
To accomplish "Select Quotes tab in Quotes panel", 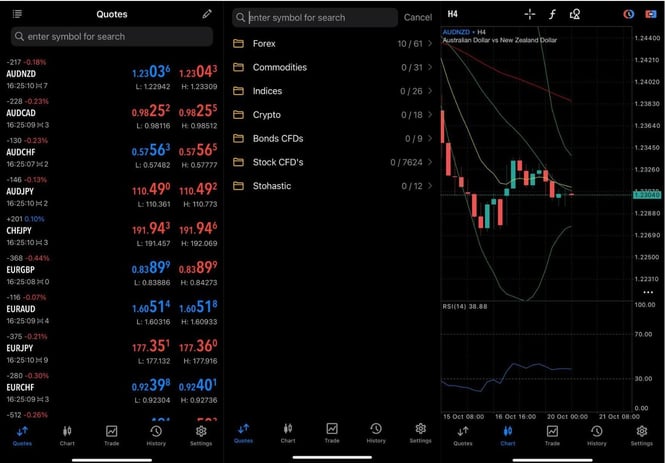I will 22,436.
